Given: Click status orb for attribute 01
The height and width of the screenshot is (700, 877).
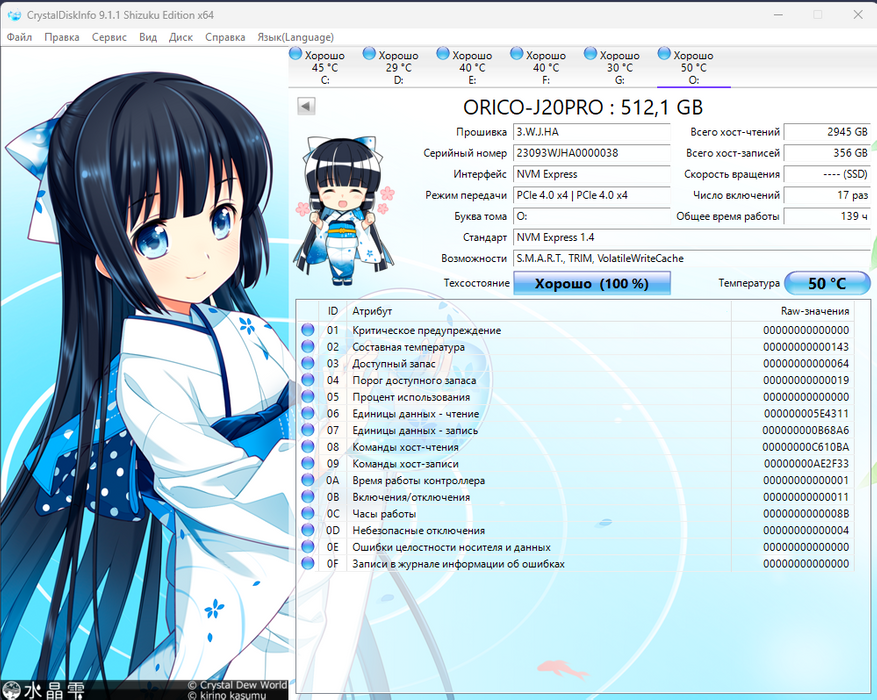Looking at the screenshot, I should (308, 330).
